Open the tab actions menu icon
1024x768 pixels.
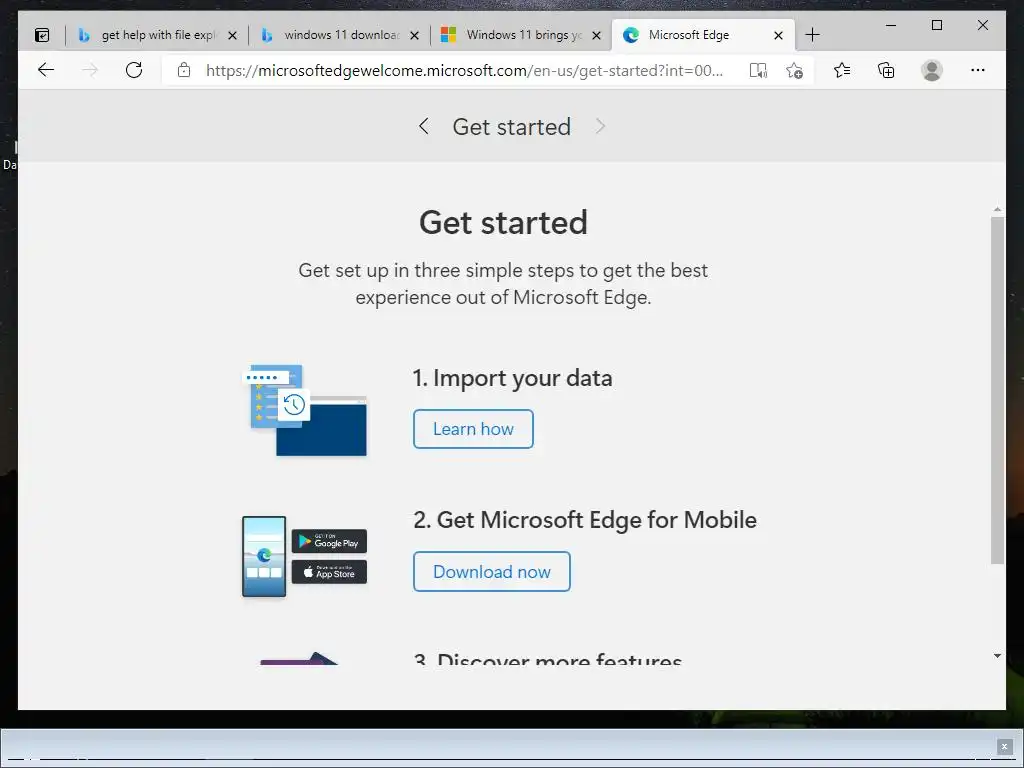click(42, 35)
